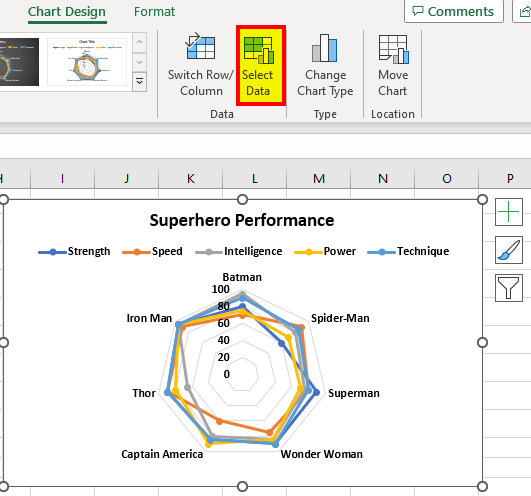The height and width of the screenshot is (496, 531).
Task: Click the Move Chart button
Action: [x=393, y=65]
